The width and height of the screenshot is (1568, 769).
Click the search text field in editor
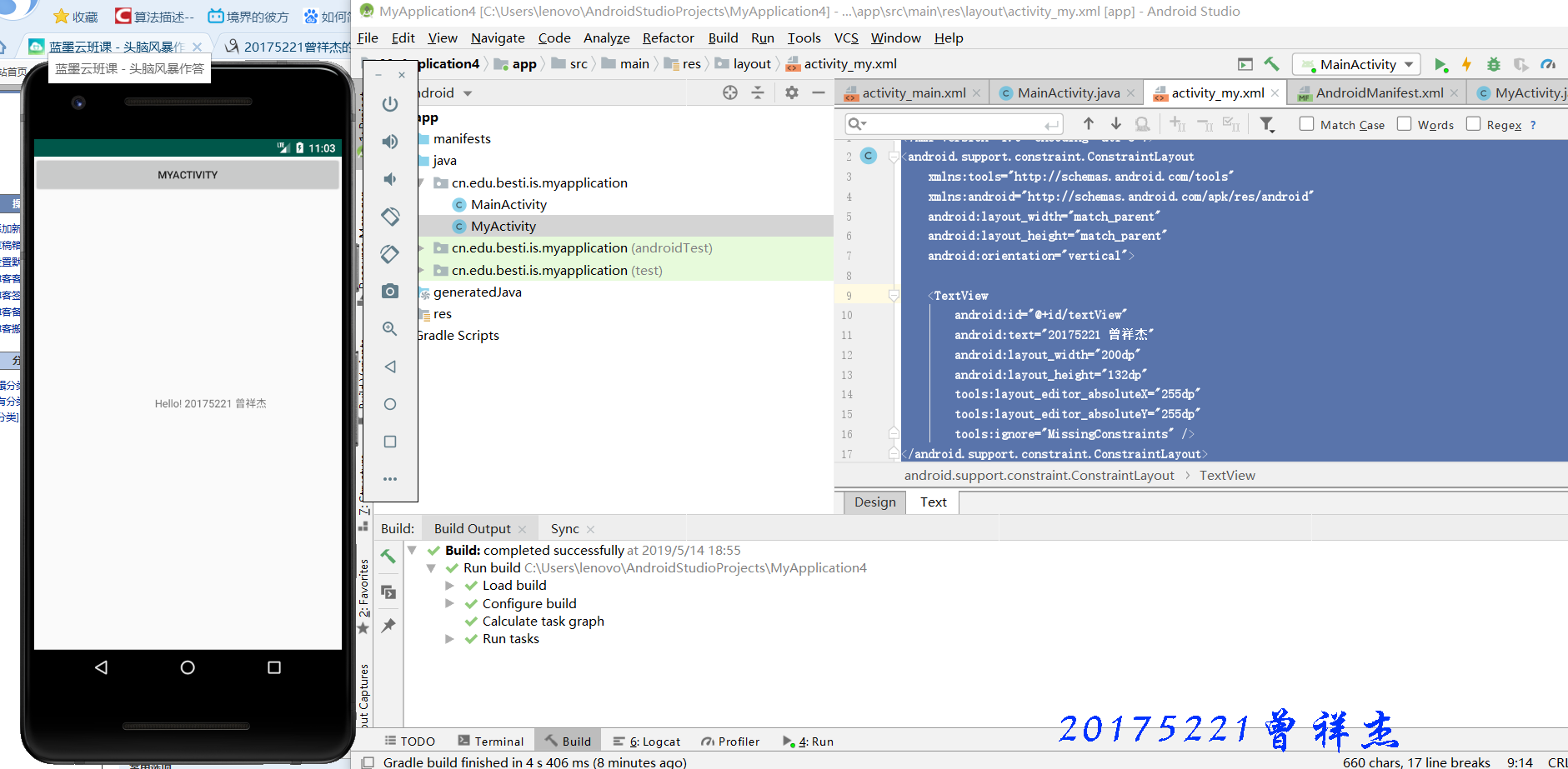click(954, 124)
